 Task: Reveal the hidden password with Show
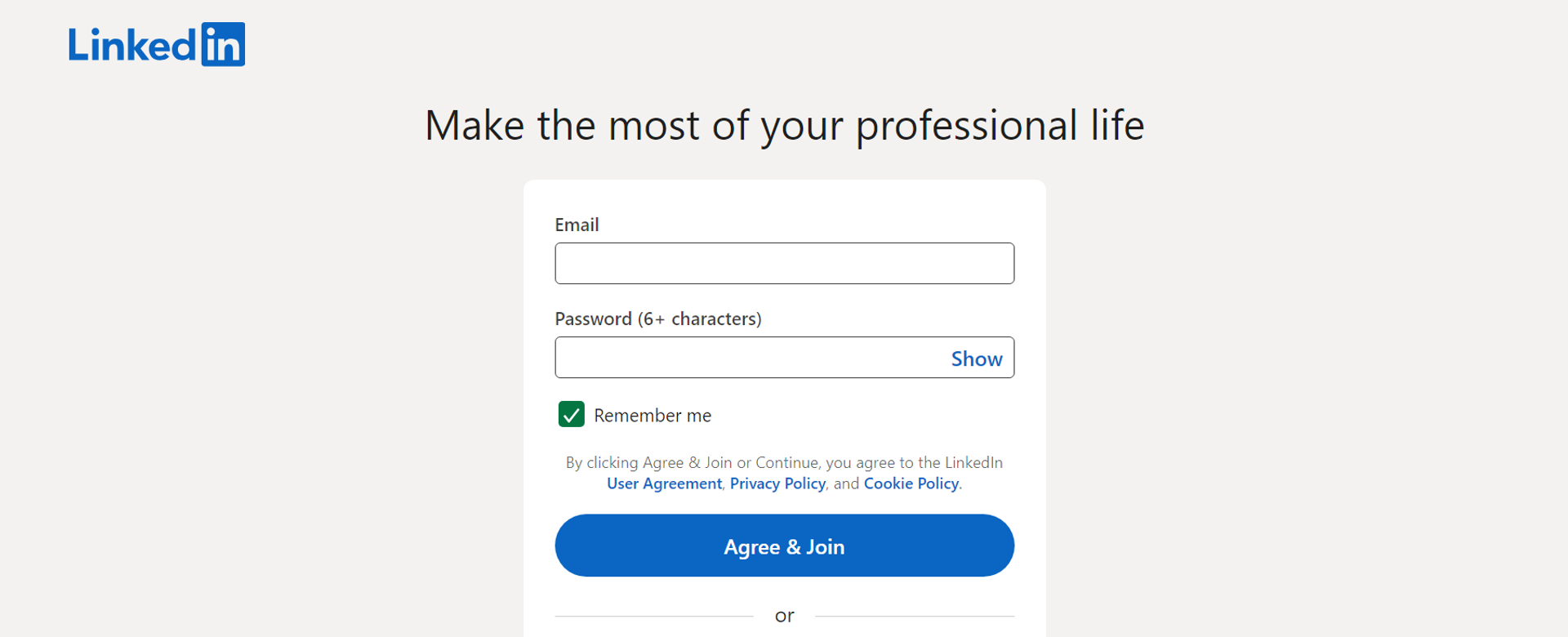tap(976, 358)
